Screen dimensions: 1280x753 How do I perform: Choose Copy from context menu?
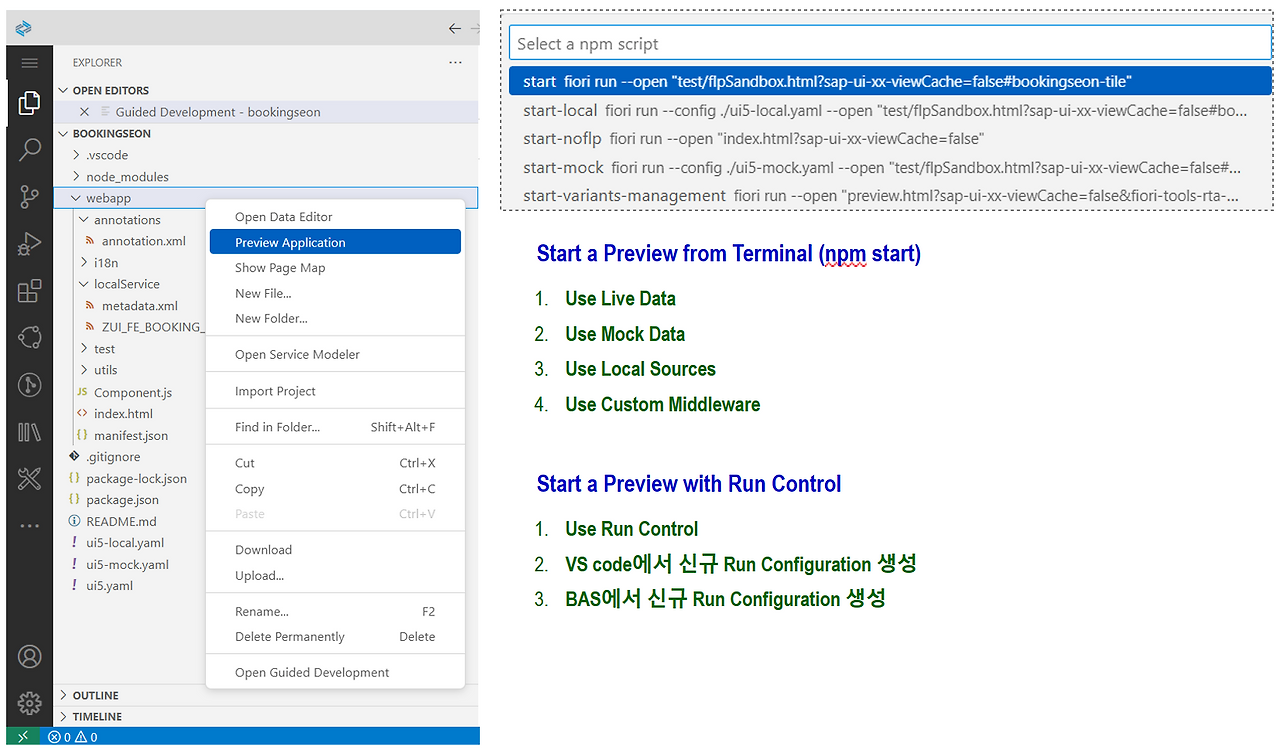pyautogui.click(x=335, y=489)
